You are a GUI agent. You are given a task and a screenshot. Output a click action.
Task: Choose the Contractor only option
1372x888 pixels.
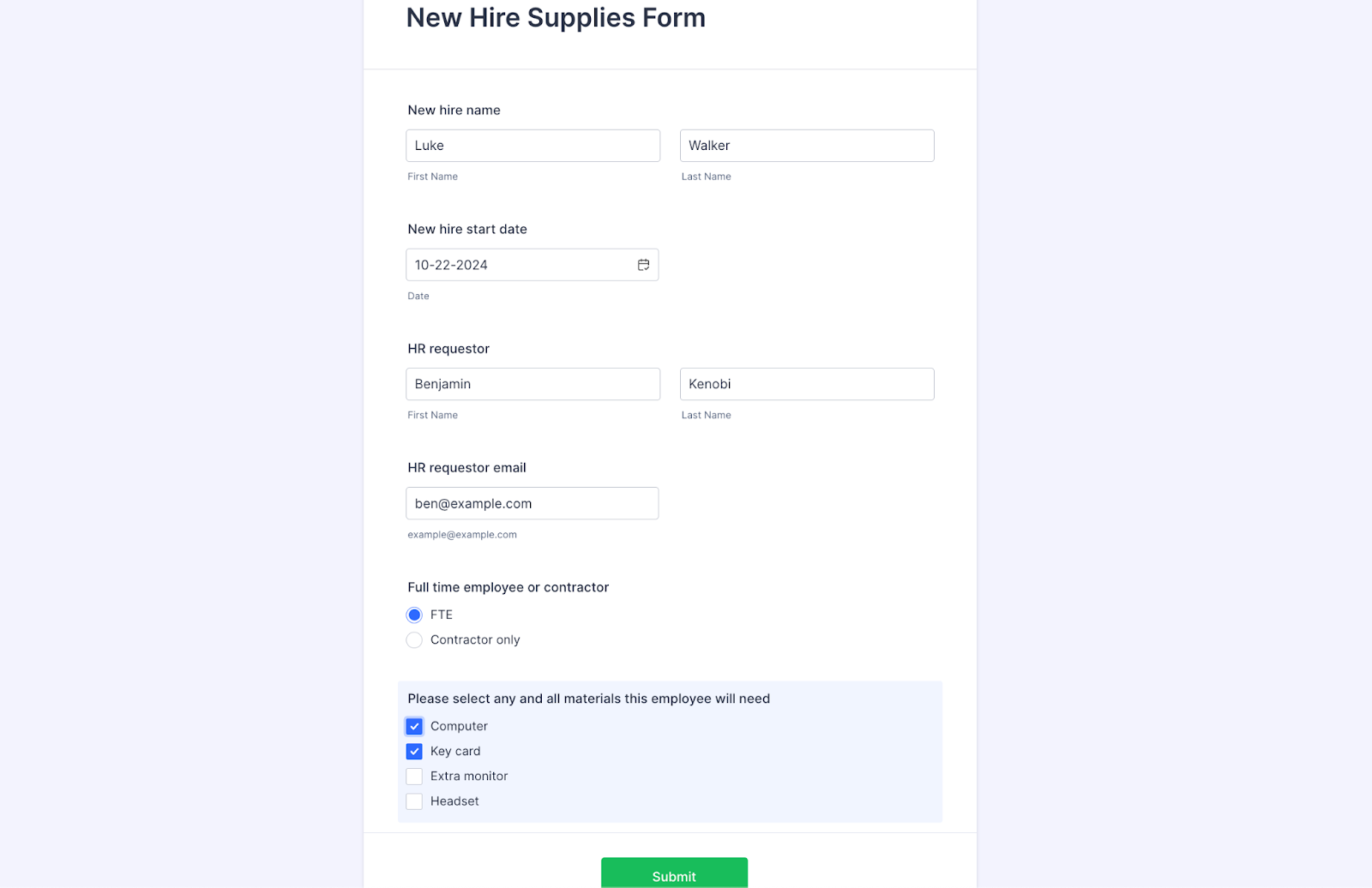coord(414,640)
